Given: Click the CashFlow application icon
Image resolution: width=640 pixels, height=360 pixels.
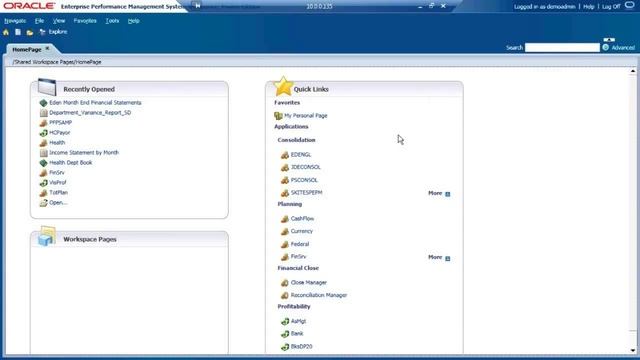Looking at the screenshot, I should click(x=285, y=219).
